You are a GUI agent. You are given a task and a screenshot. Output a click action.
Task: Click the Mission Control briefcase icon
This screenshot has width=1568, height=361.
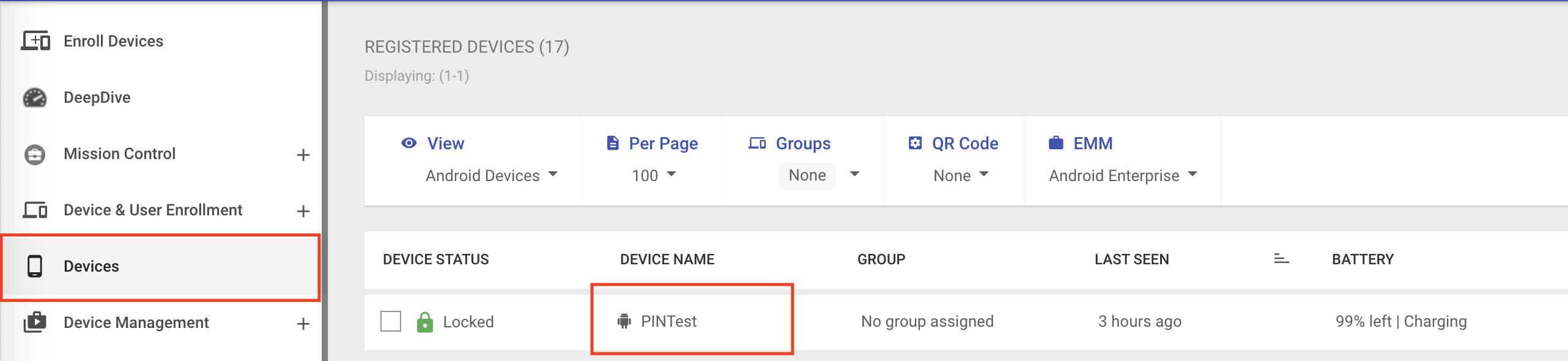coord(35,154)
